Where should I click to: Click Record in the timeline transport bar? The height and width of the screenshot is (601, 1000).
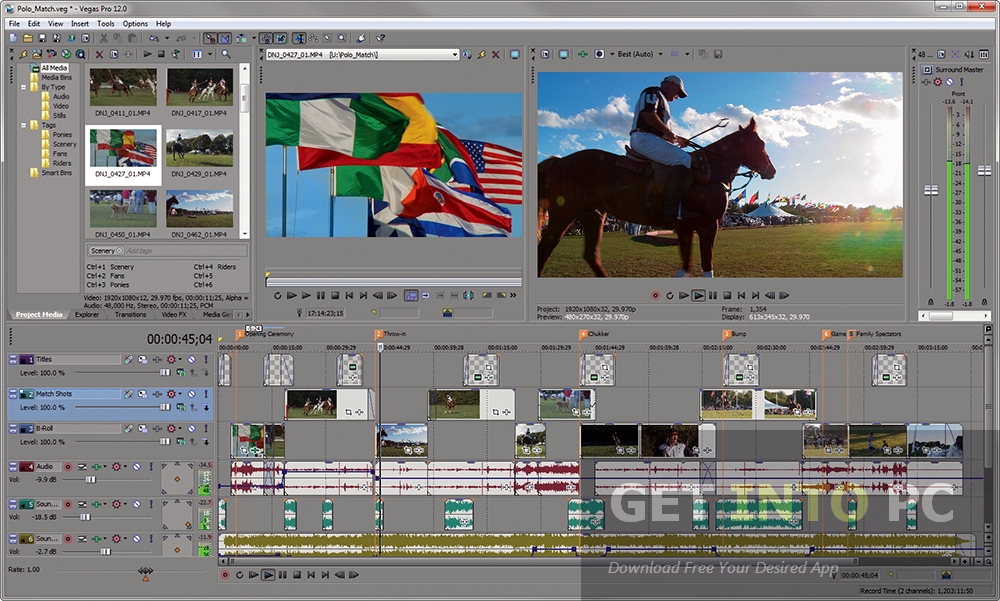[x=225, y=574]
